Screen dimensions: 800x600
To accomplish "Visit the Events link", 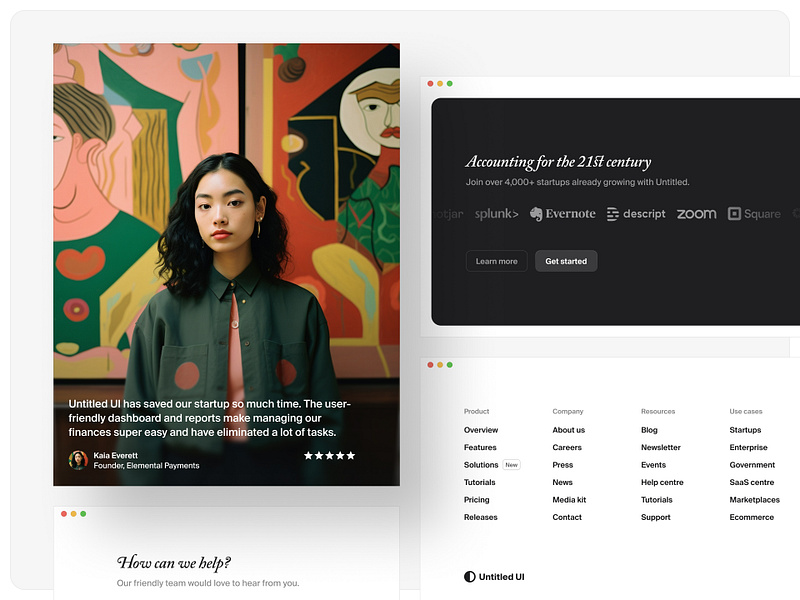I will pyautogui.click(x=653, y=465).
